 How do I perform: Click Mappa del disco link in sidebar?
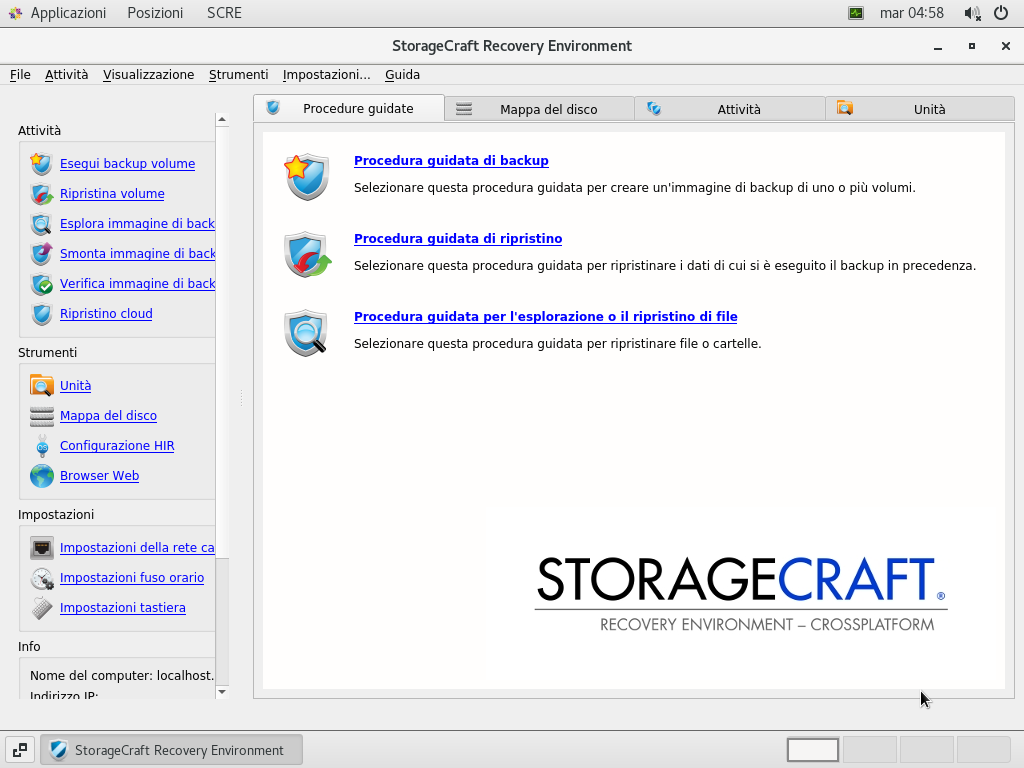108,416
